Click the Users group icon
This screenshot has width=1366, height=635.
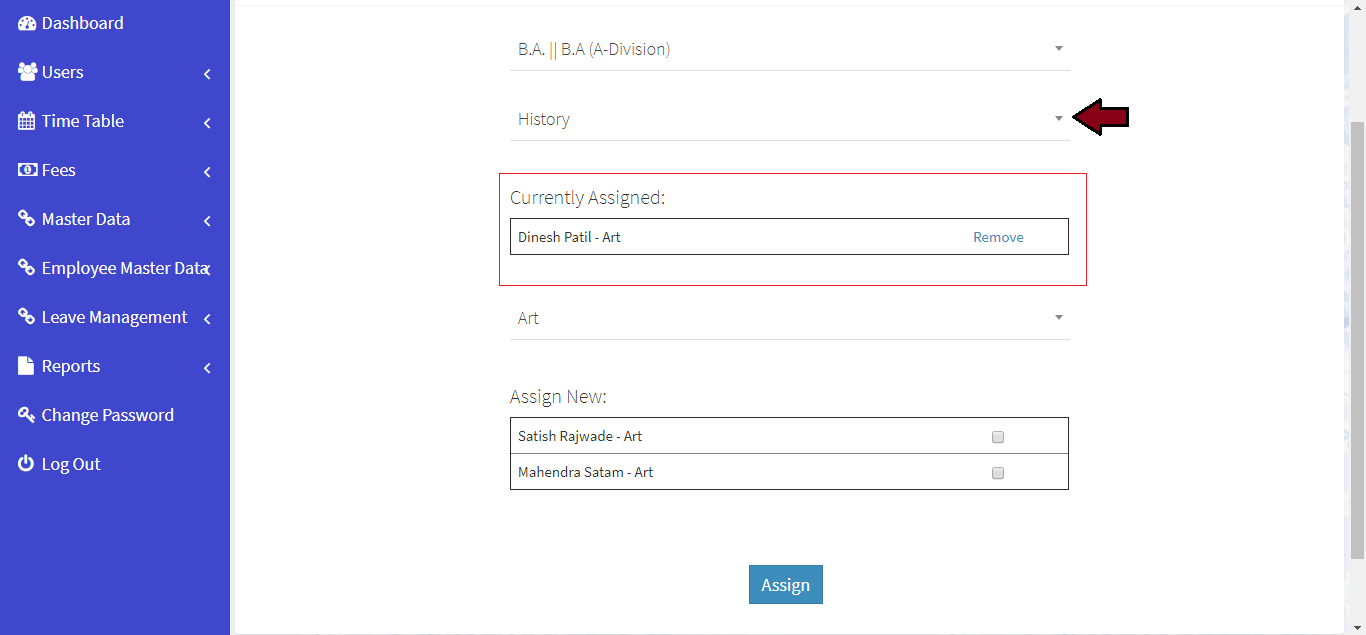click(x=27, y=72)
